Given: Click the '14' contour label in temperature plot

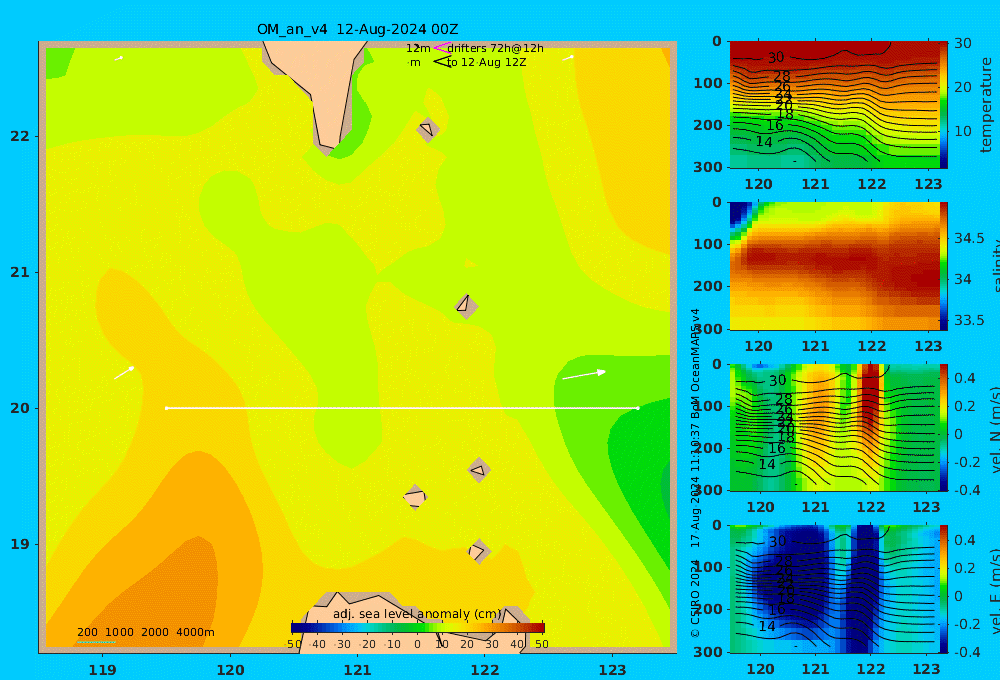Looking at the screenshot, I should [764, 142].
